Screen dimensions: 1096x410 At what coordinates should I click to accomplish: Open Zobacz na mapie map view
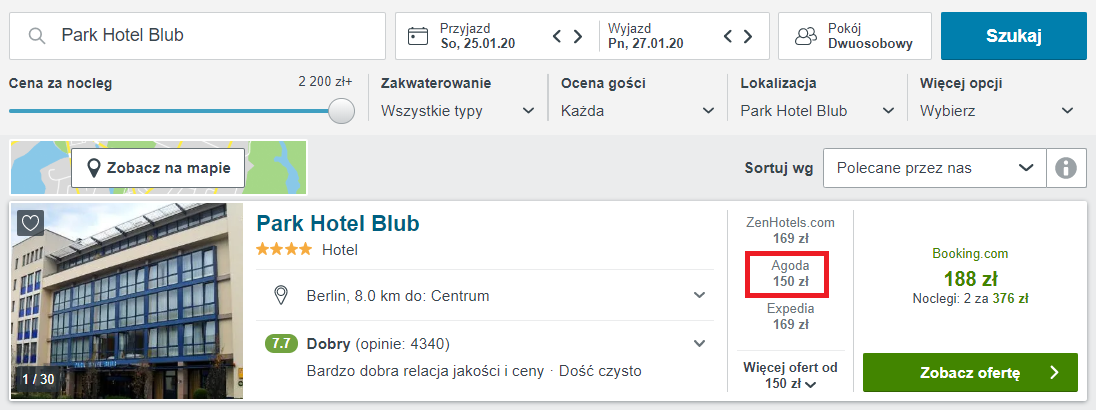pyautogui.click(x=158, y=168)
